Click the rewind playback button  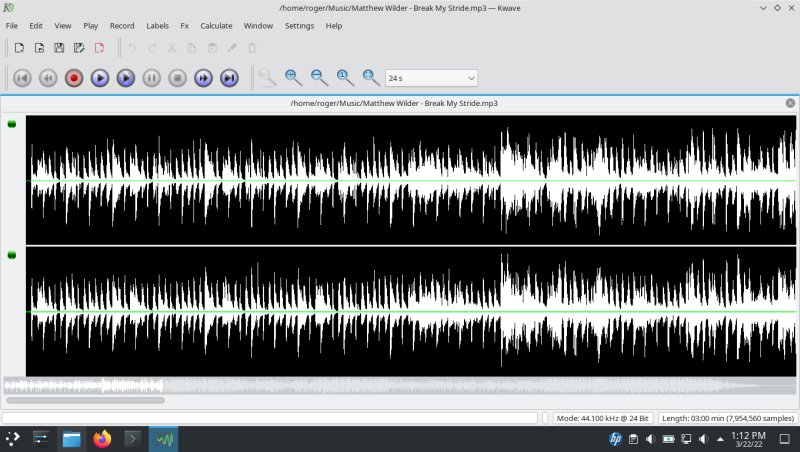pos(48,78)
